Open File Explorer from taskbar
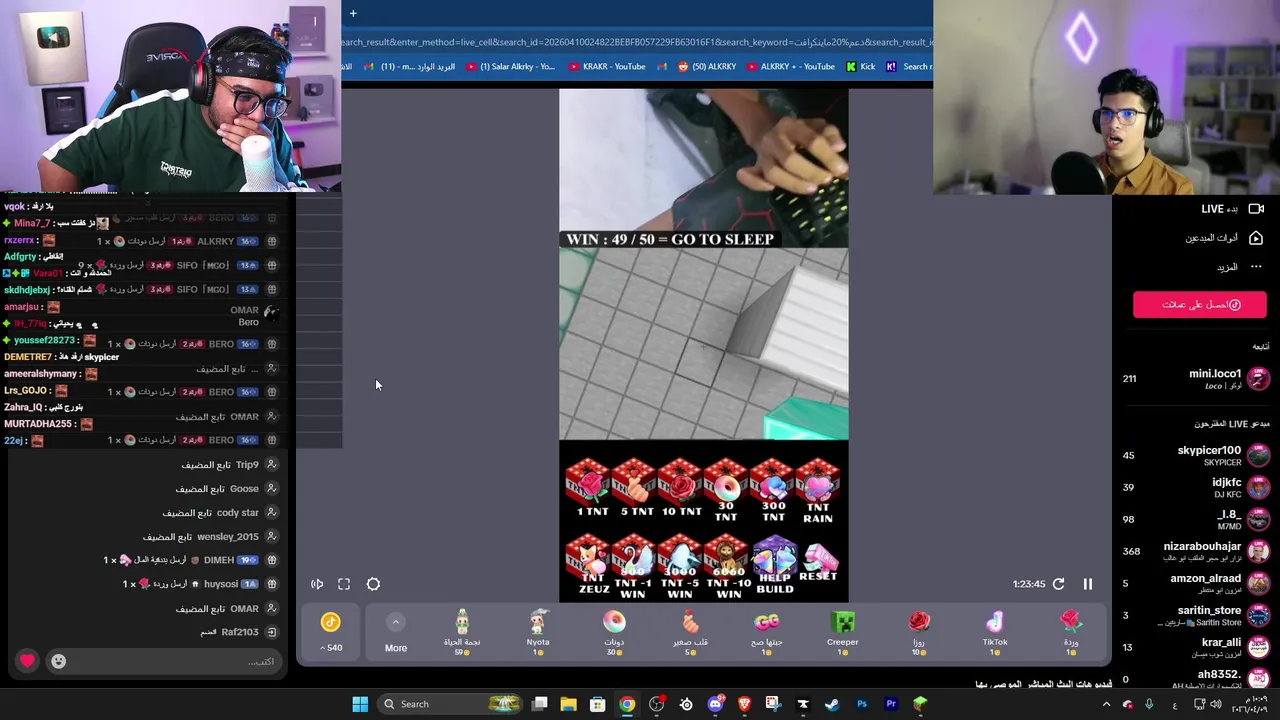 click(x=568, y=704)
